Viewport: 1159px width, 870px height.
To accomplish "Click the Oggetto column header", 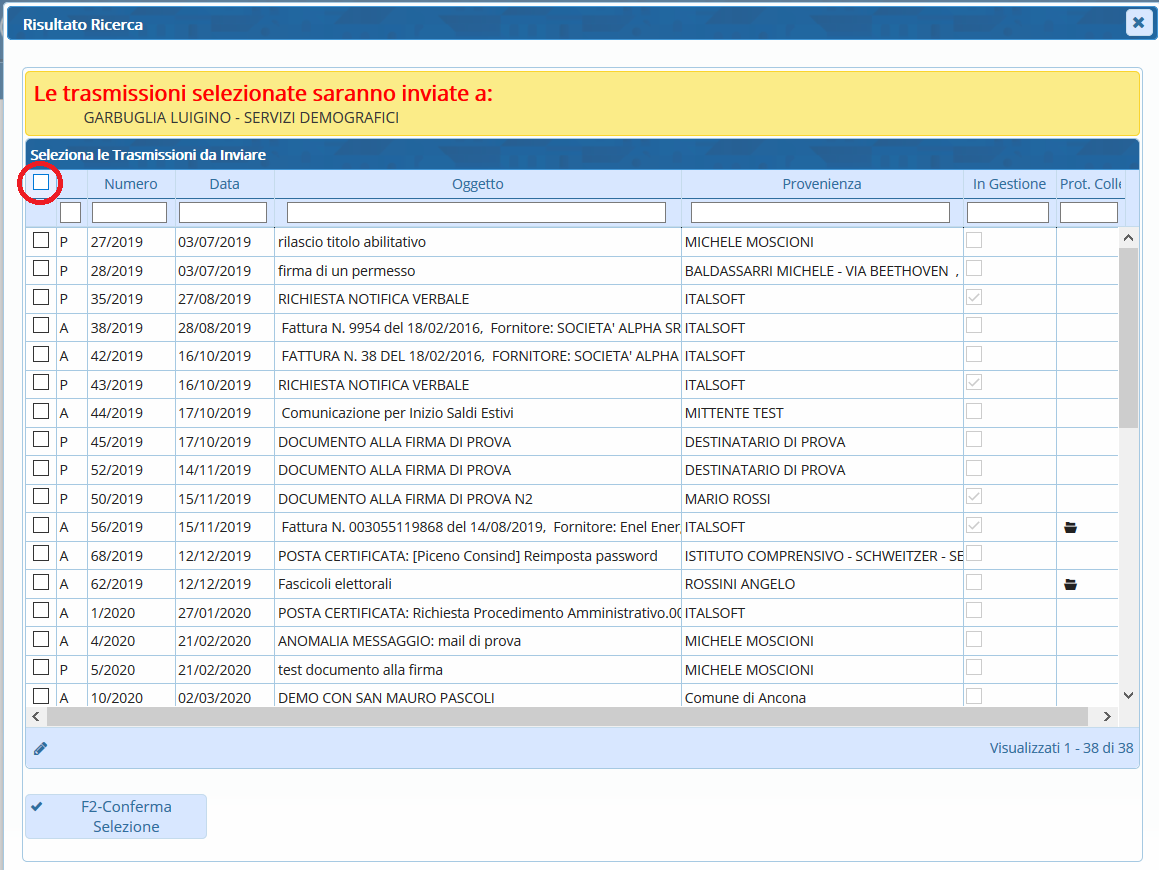I will (x=477, y=184).
